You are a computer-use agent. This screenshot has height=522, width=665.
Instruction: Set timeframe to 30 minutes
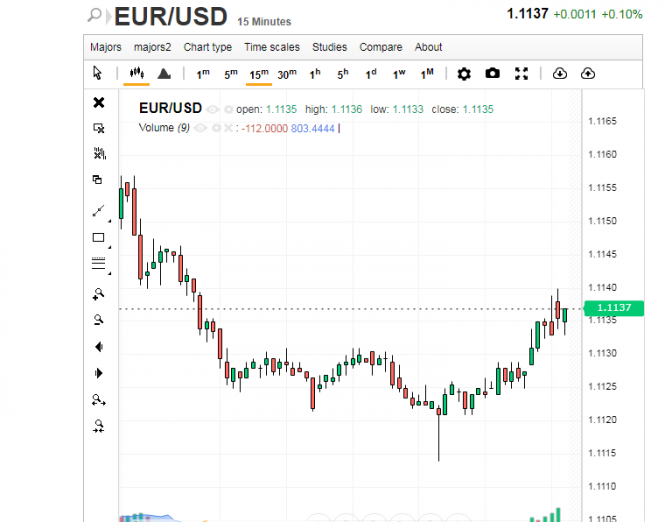point(287,74)
